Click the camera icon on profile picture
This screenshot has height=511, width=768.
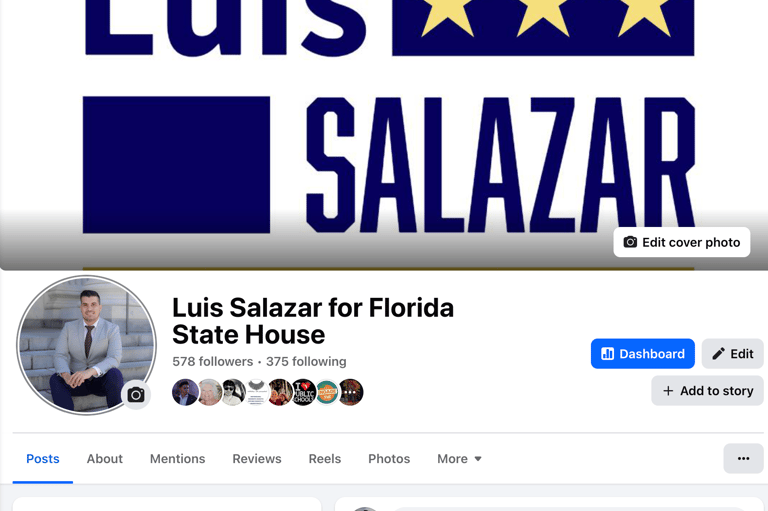coord(136,394)
